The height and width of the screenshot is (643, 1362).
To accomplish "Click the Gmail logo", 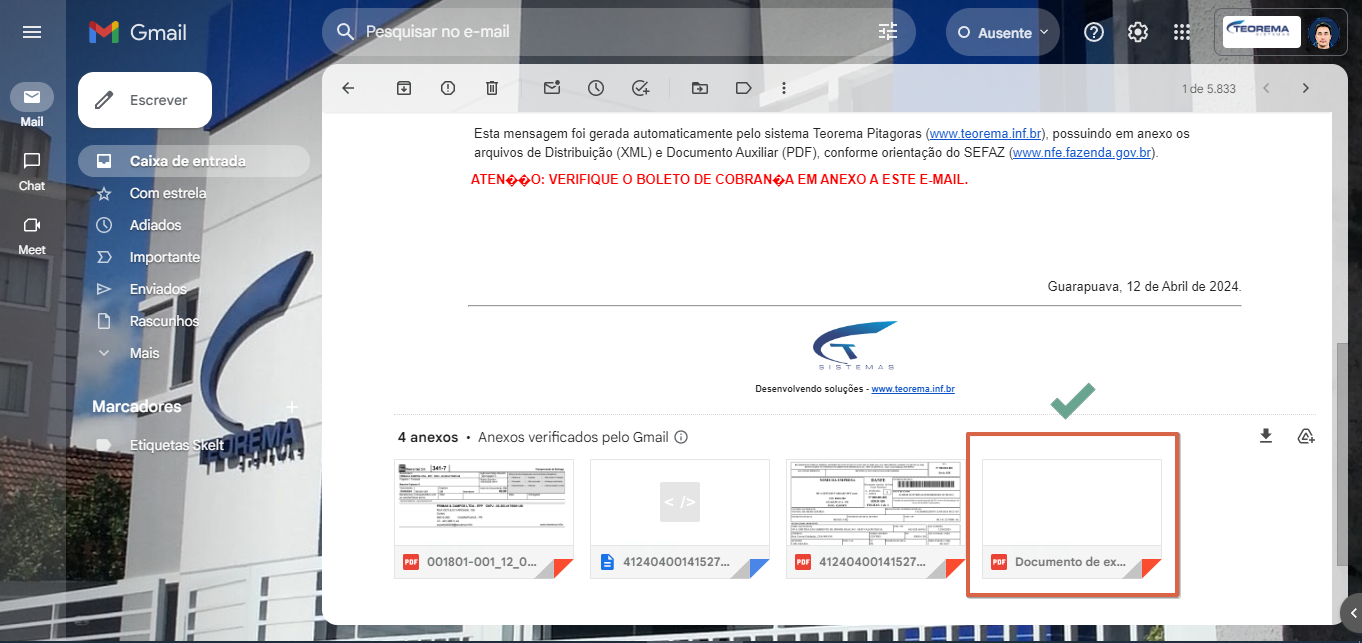I will 138,32.
